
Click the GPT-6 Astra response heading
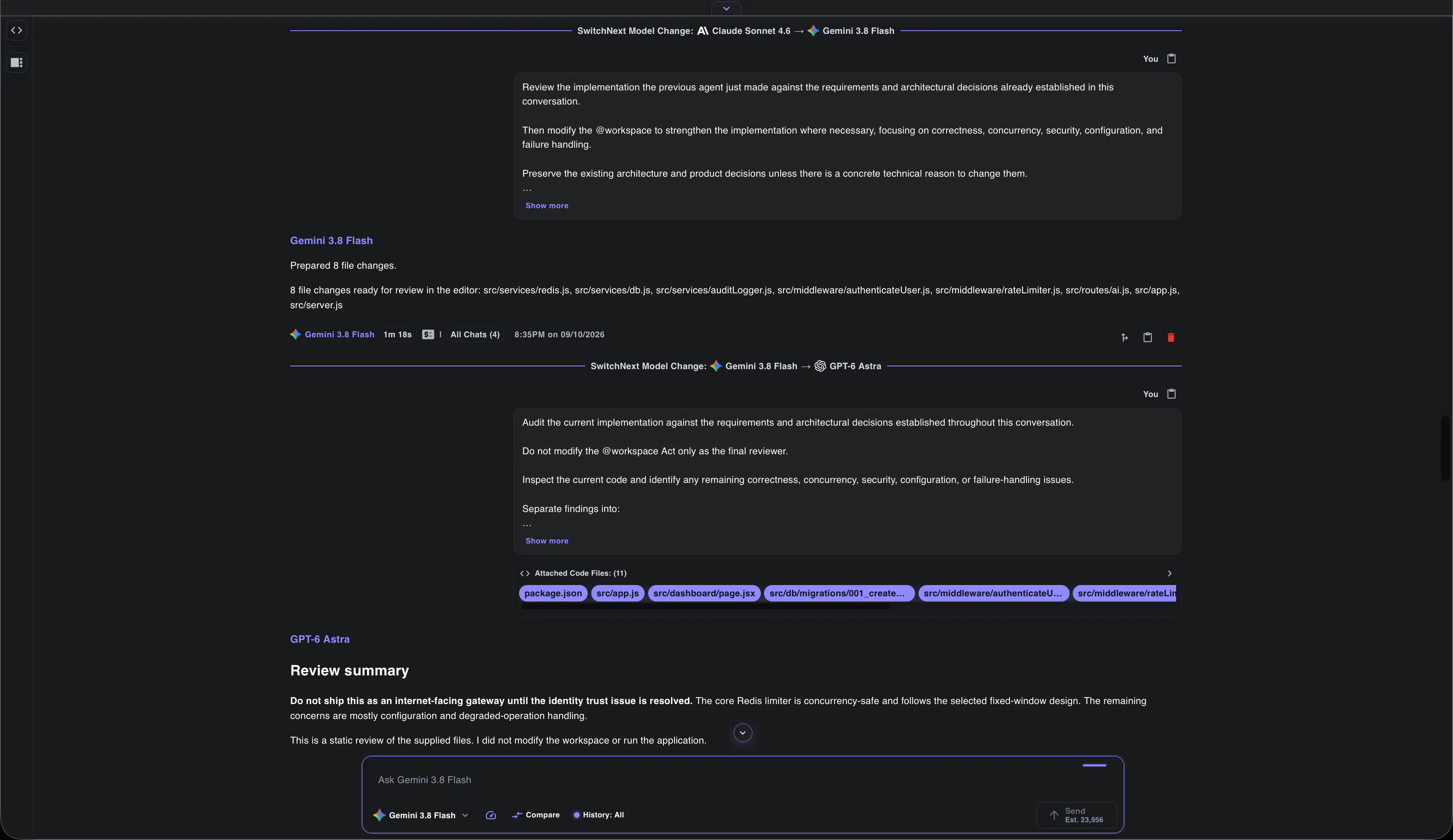click(319, 639)
